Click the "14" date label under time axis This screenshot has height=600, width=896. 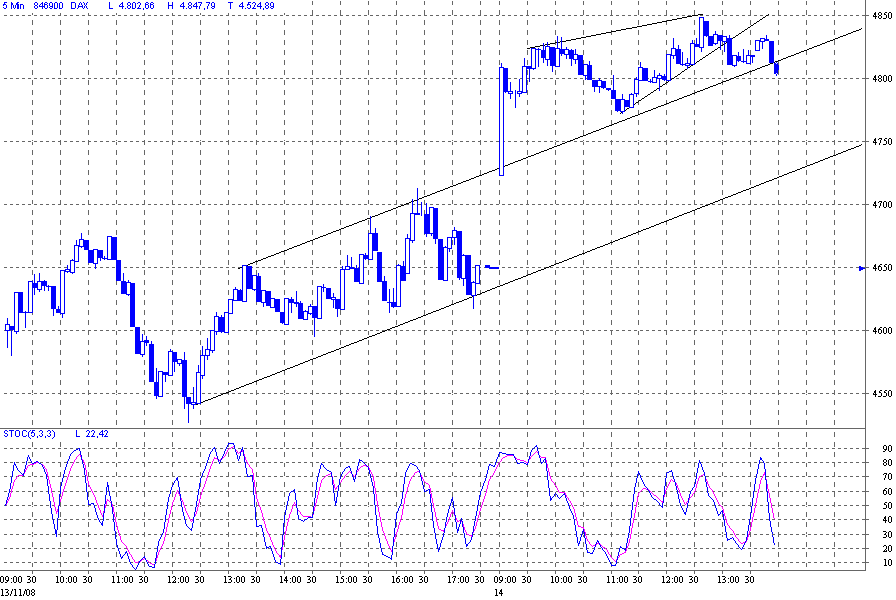(498, 593)
